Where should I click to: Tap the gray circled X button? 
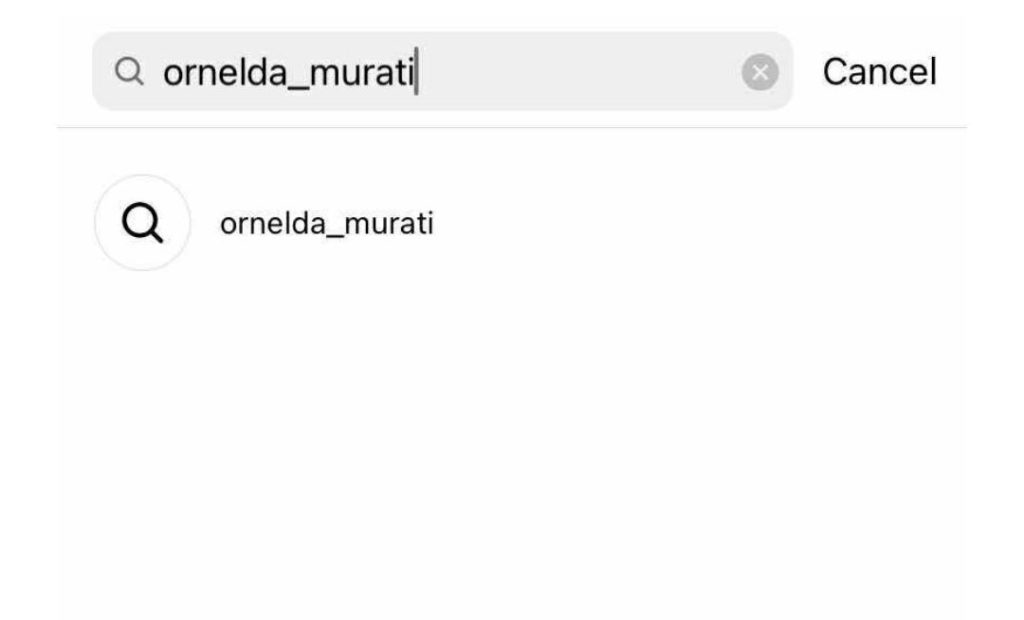click(760, 72)
